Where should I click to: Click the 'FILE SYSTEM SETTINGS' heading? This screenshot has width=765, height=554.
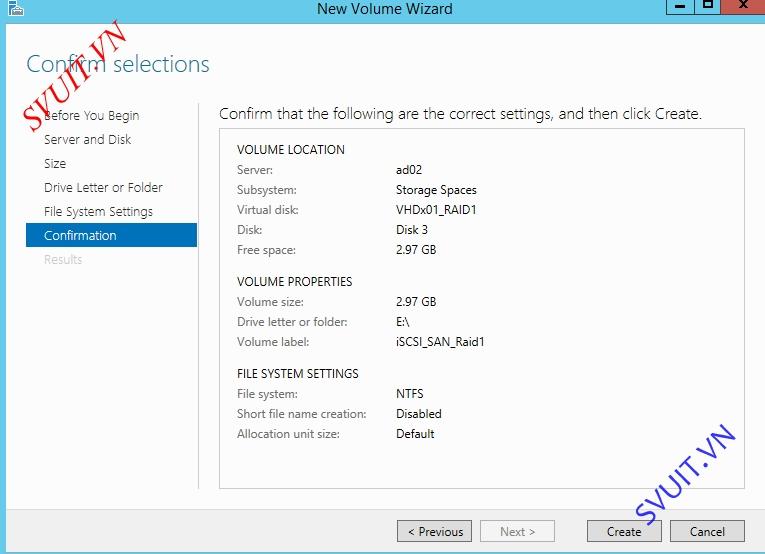pos(298,374)
